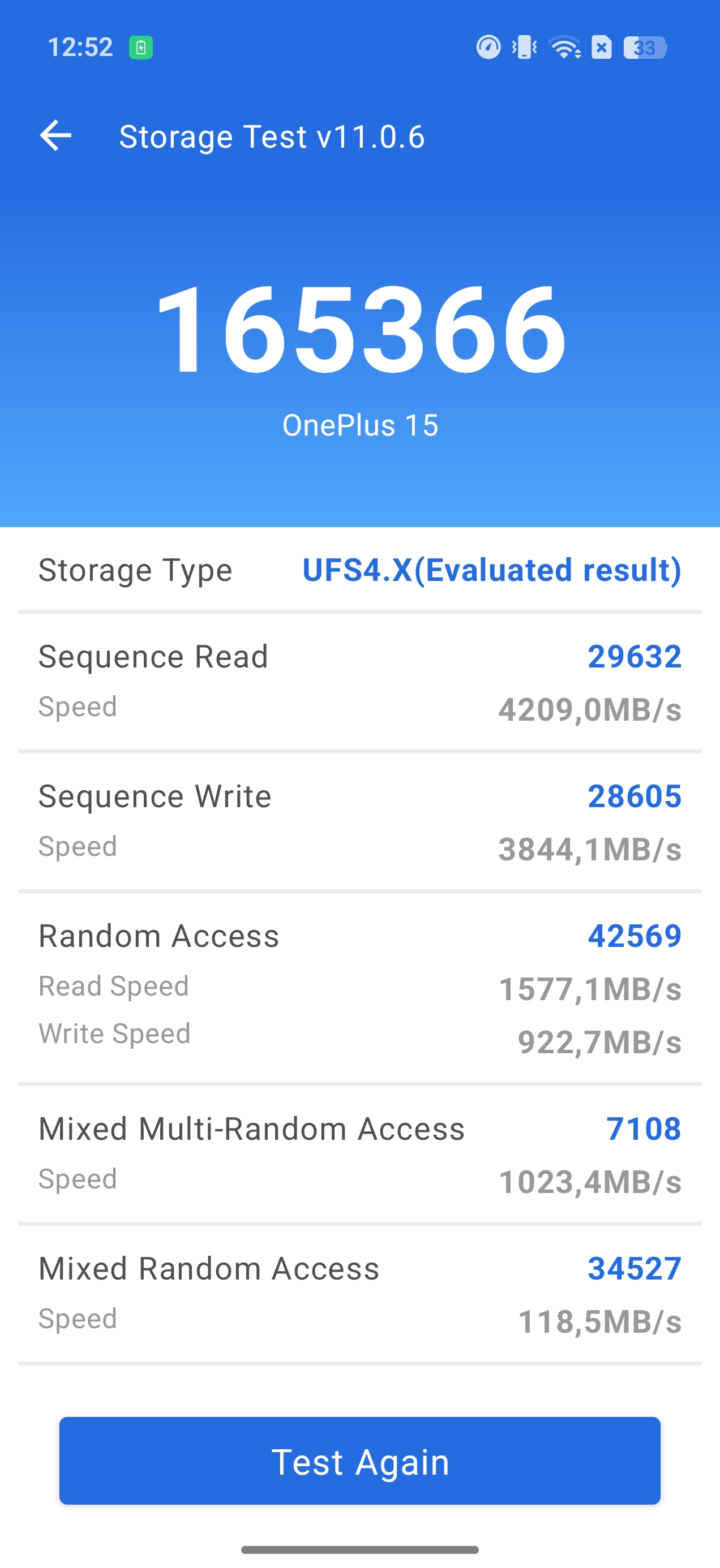Tap the back arrow icon
Image resolution: width=720 pixels, height=1568 pixels.
(55, 135)
